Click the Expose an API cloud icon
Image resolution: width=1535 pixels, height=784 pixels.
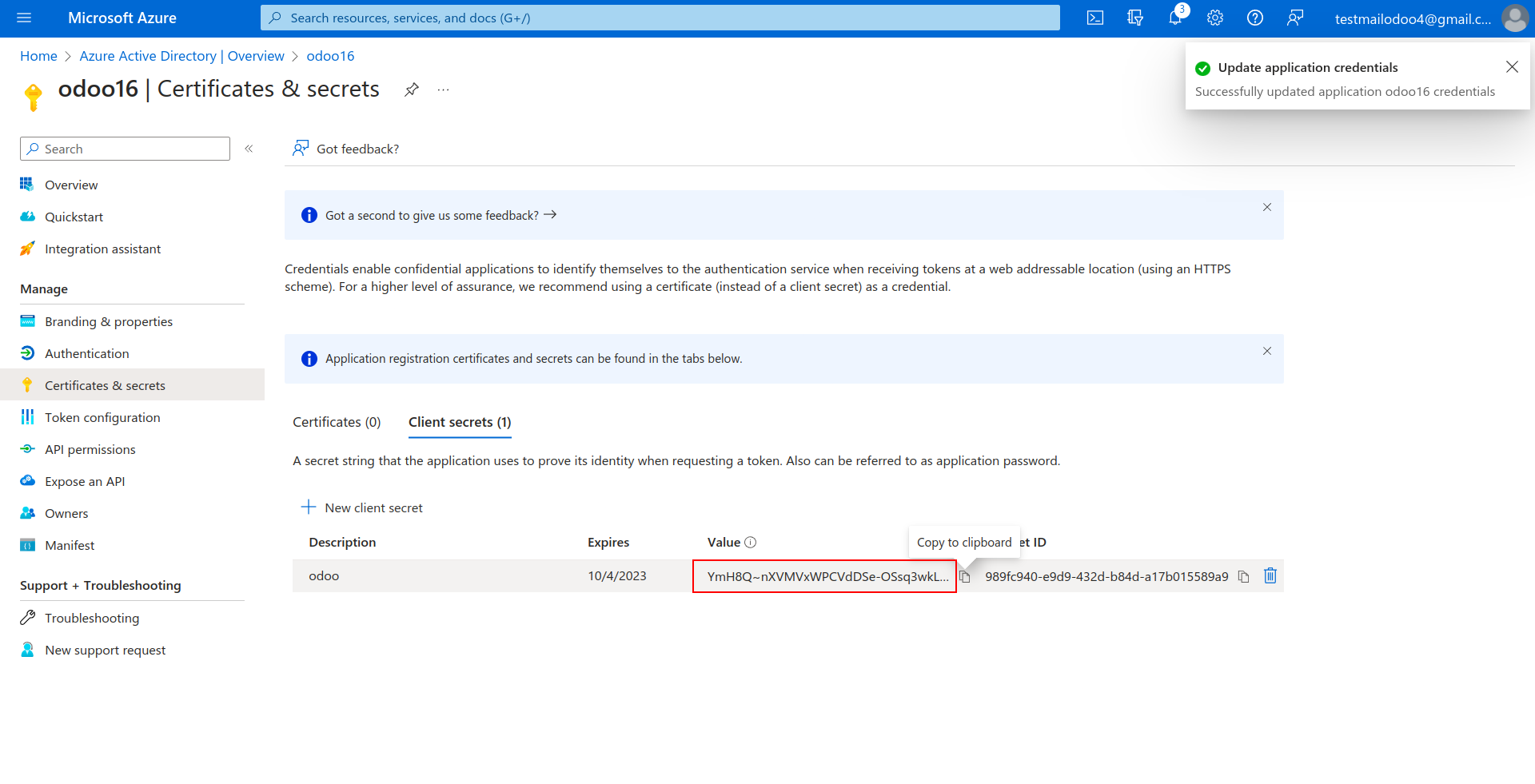pyautogui.click(x=27, y=481)
